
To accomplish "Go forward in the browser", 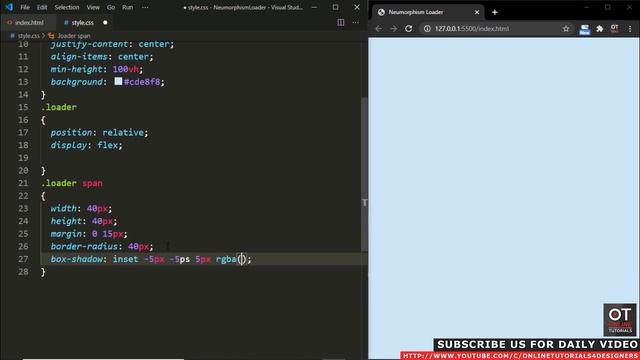I will click(x=393, y=29).
